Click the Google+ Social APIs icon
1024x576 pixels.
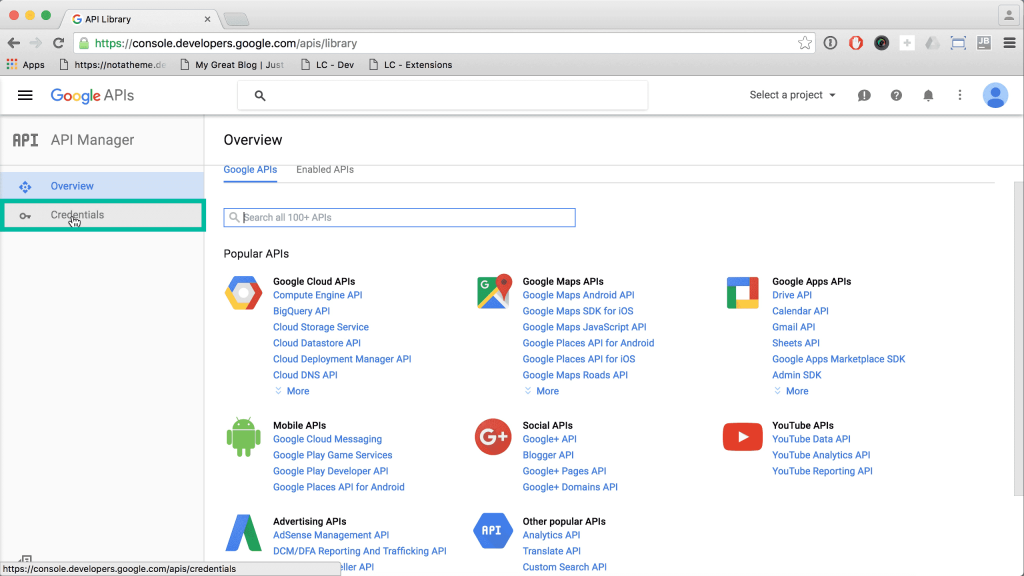click(x=493, y=437)
